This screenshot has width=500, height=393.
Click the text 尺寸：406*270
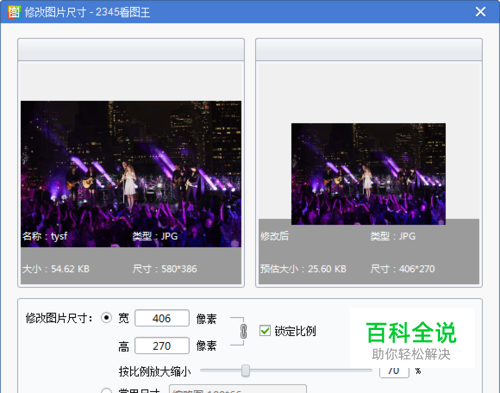click(x=403, y=269)
